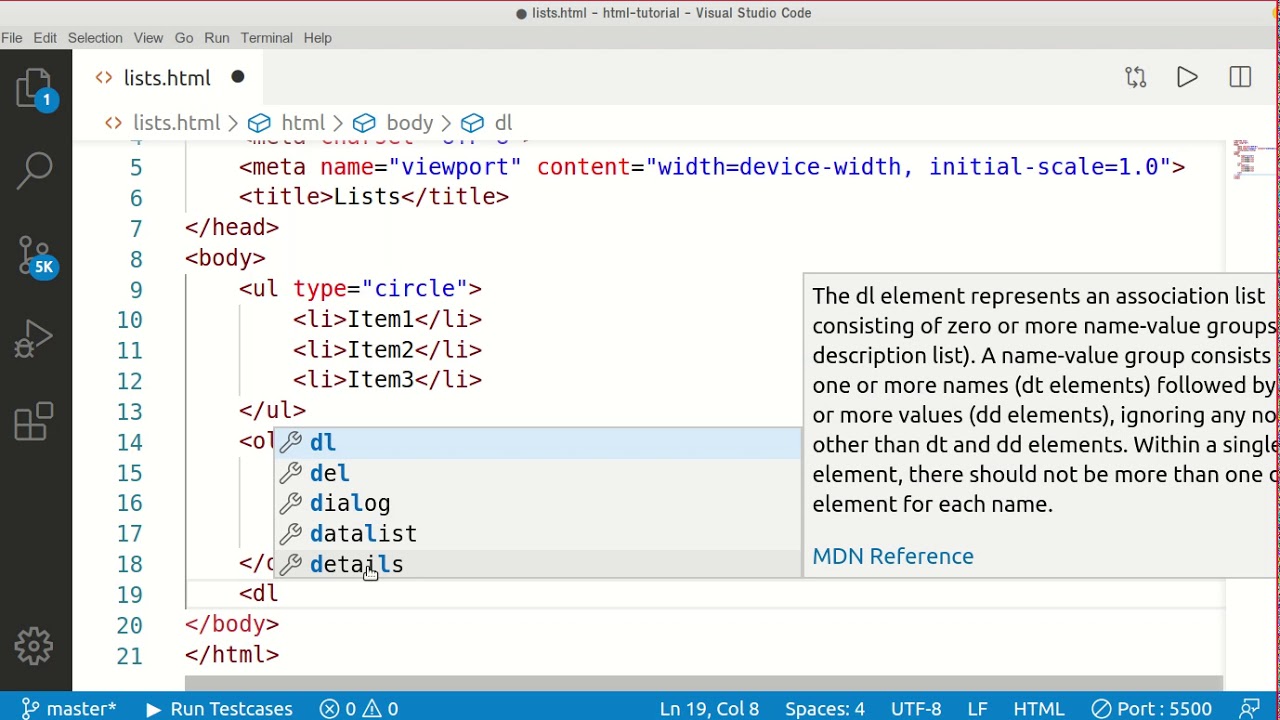Split the editor to the right
The image size is (1280, 720).
[1240, 78]
